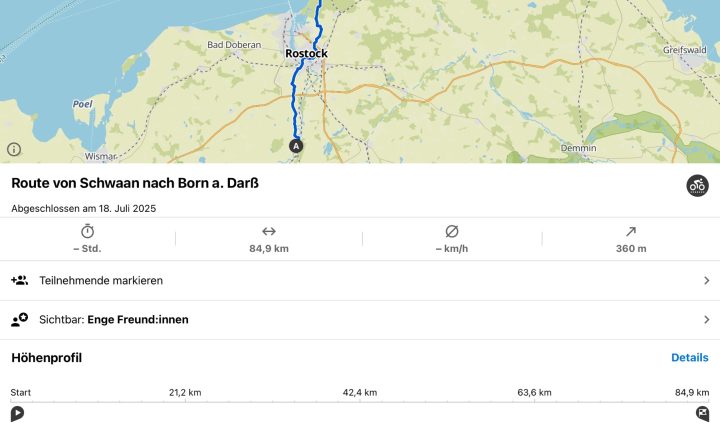Tap the add participants icon
720x426 pixels.
19,280
